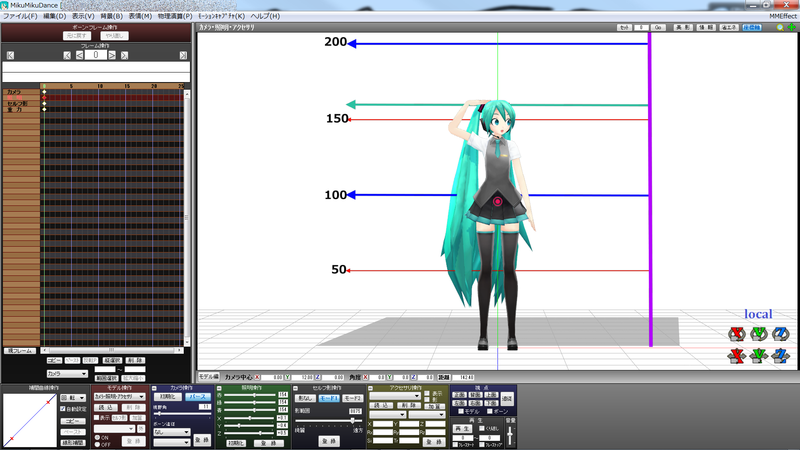Toggle 表示 checkbox in model panel
Viewport: 800px width, 450px height.
coord(96,417)
